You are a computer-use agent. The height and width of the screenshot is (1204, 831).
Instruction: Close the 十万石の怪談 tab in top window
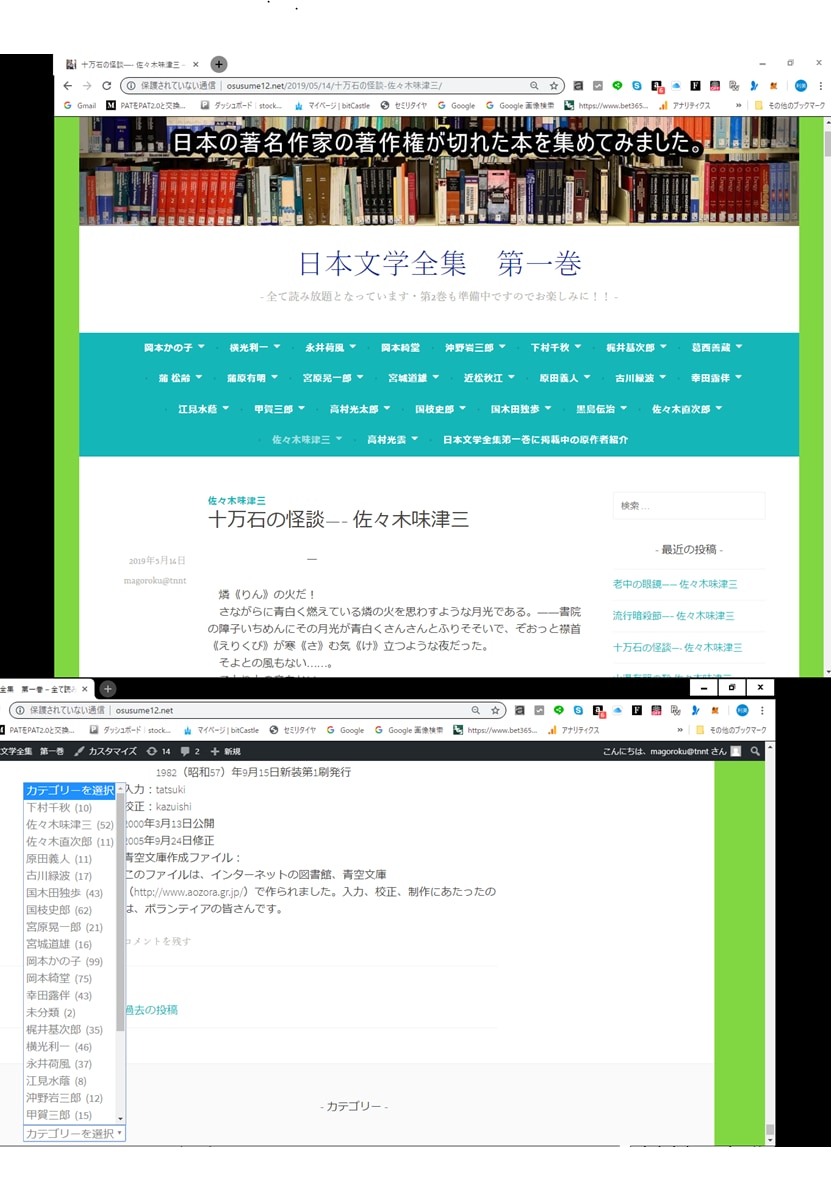pos(196,64)
